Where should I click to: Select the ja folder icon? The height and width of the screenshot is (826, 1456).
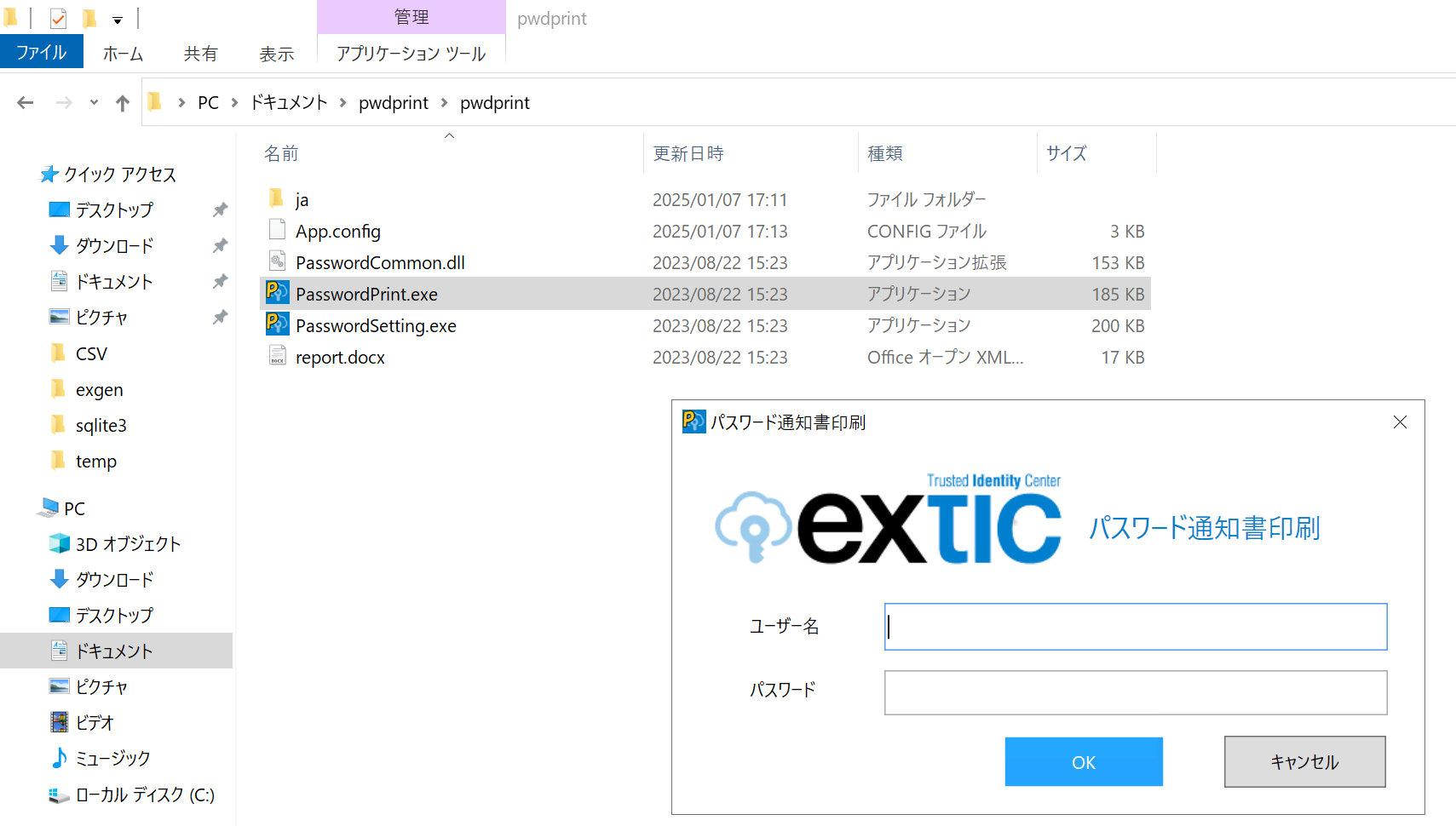coord(276,198)
